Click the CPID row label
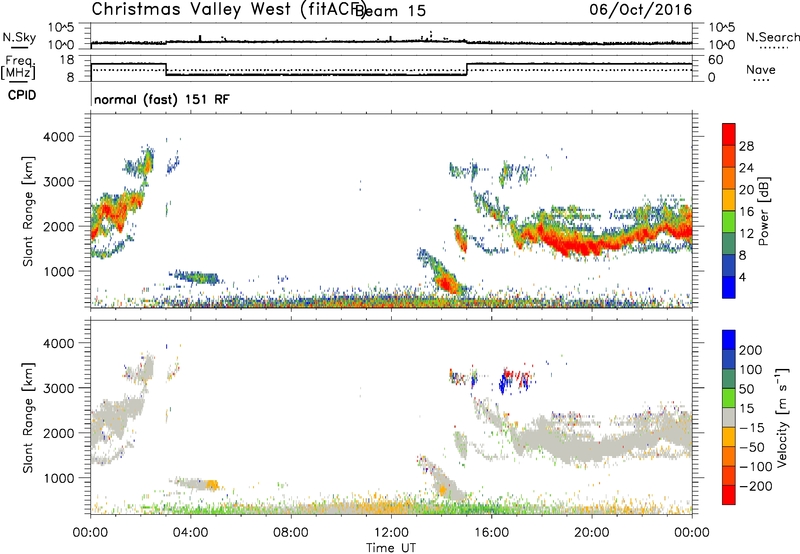The width and height of the screenshot is (800, 554). [x=22, y=95]
